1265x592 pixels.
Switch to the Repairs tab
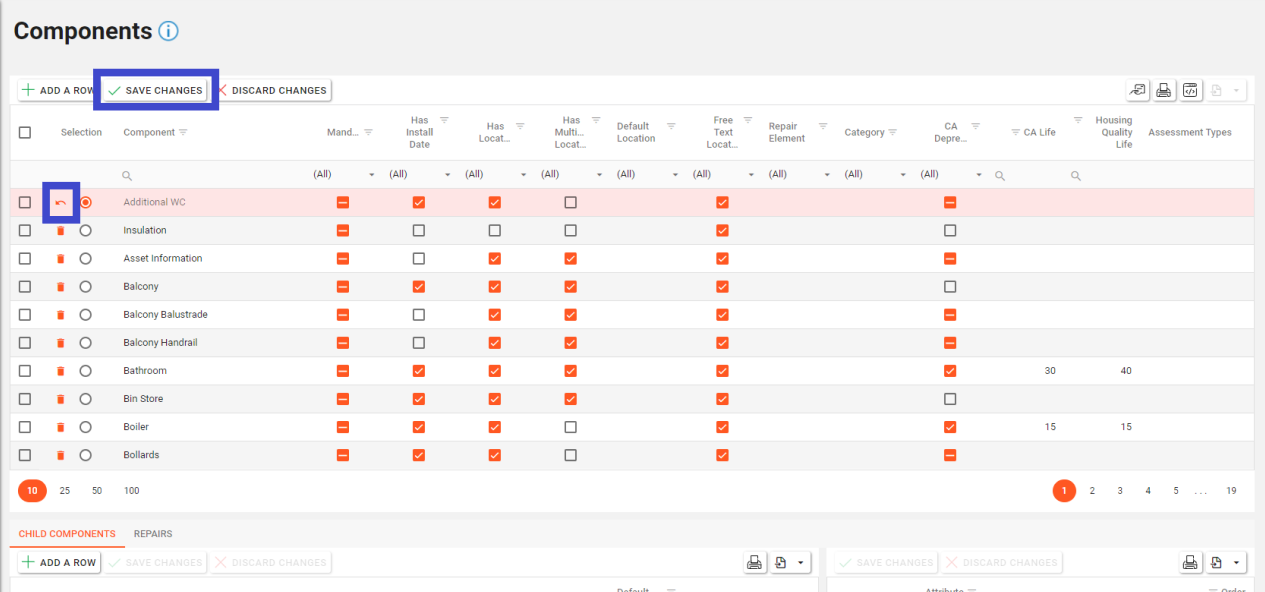(x=153, y=534)
